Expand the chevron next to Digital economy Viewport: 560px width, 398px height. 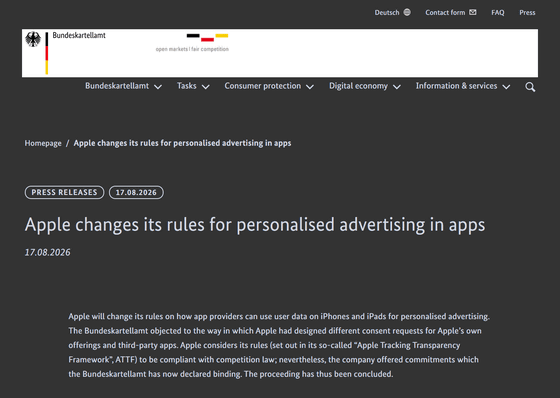point(397,87)
